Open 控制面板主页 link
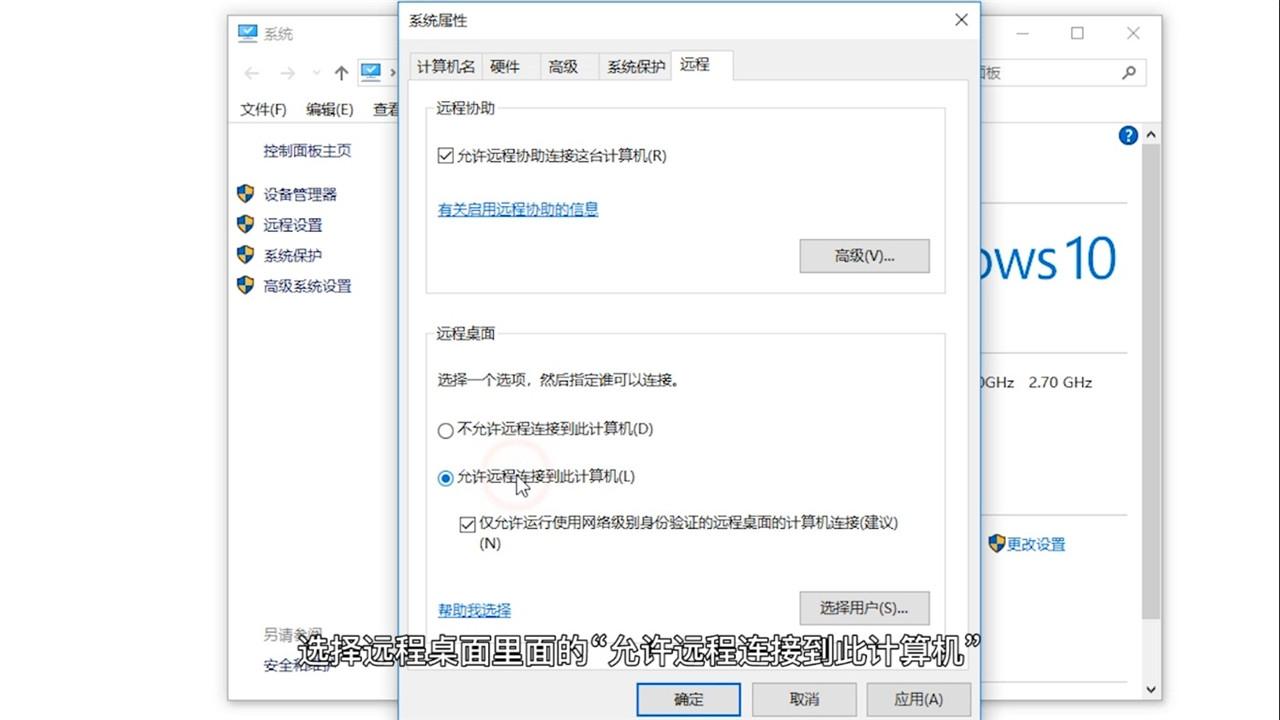Viewport: 1280px width, 720px height. [307, 151]
